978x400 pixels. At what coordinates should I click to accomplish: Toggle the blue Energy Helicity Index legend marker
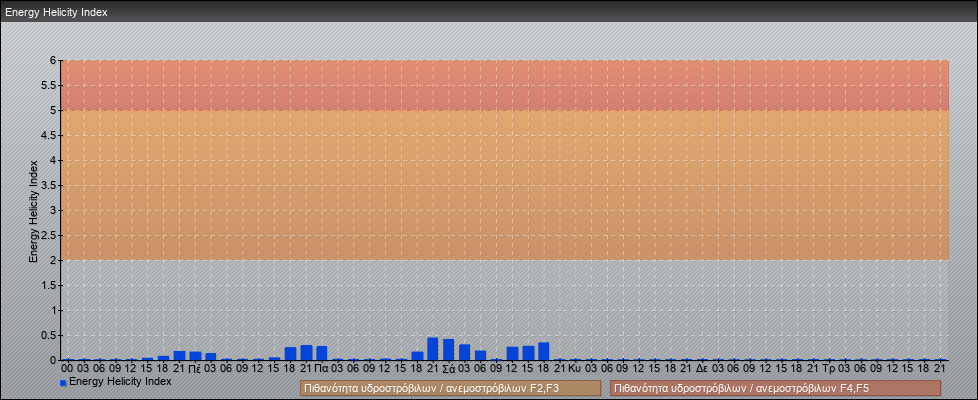pyautogui.click(x=63, y=383)
